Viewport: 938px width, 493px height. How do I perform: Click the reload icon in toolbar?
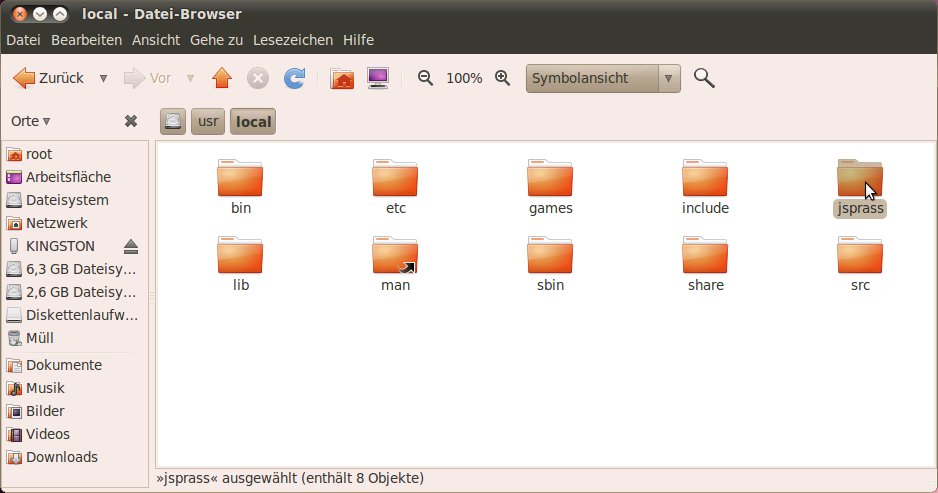[294, 78]
